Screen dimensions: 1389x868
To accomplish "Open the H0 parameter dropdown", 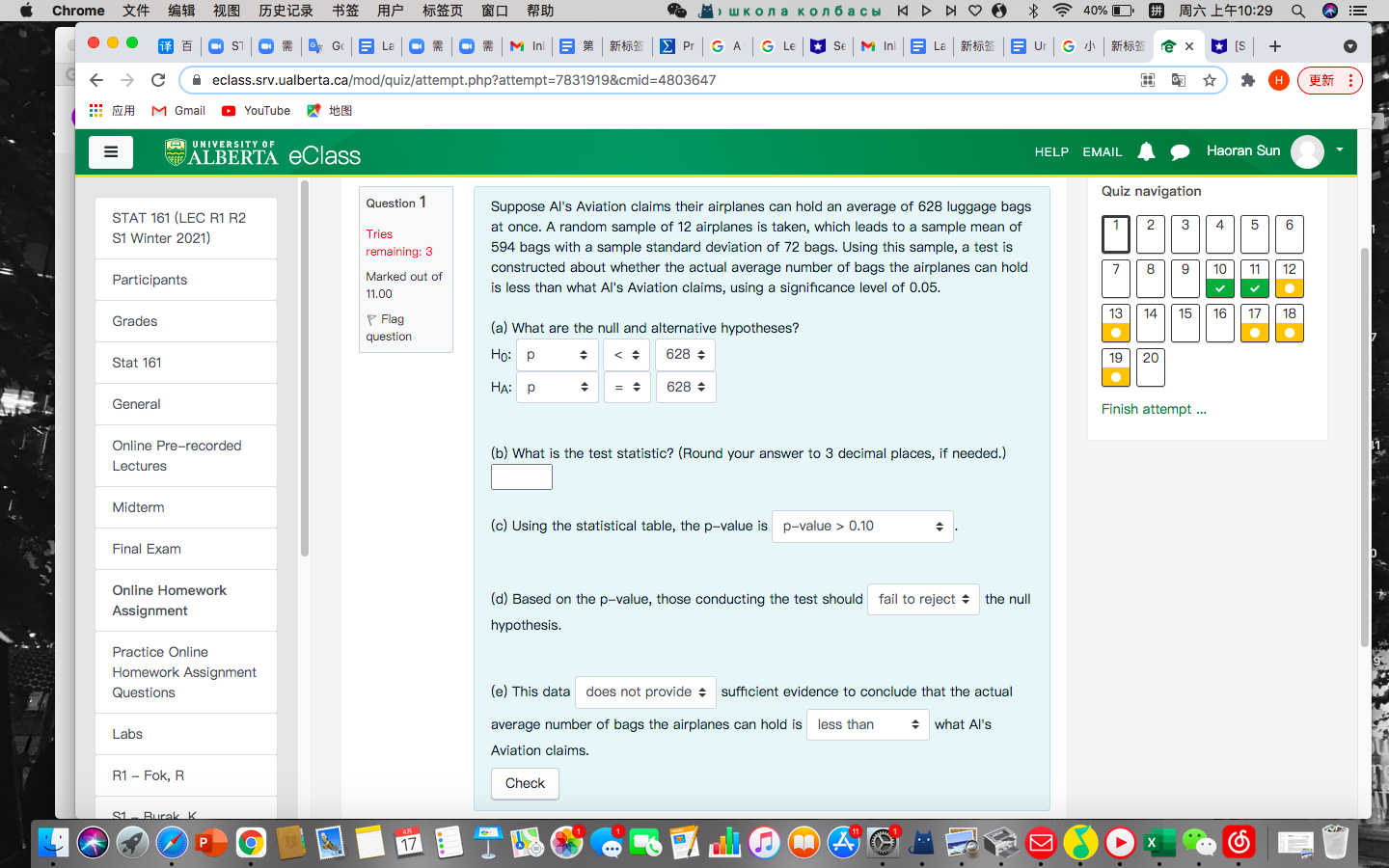I will tap(557, 354).
